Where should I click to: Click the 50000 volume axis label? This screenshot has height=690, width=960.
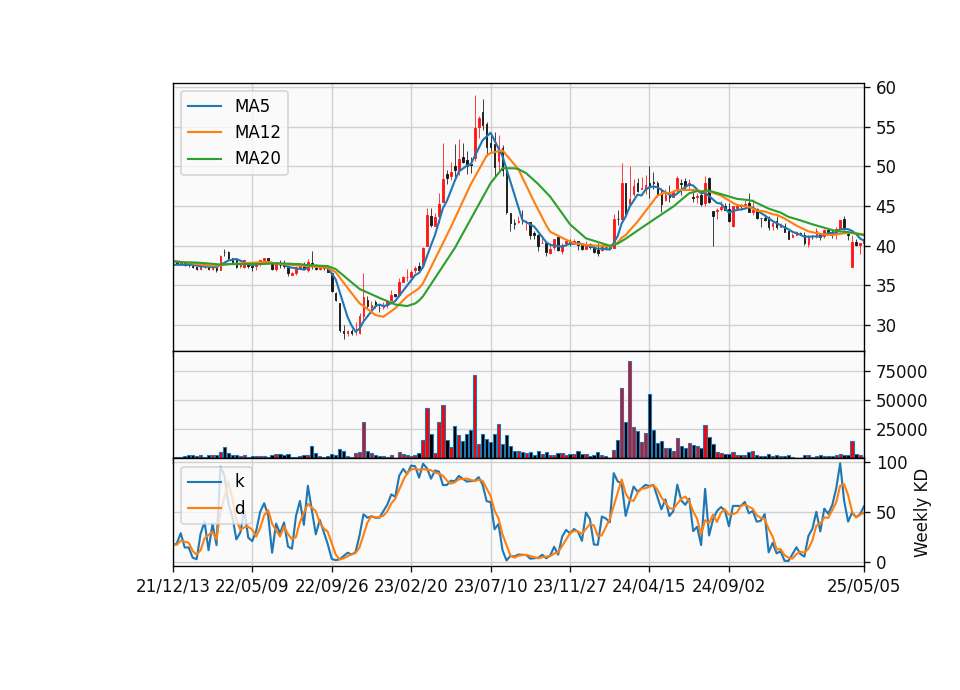[x=901, y=401]
